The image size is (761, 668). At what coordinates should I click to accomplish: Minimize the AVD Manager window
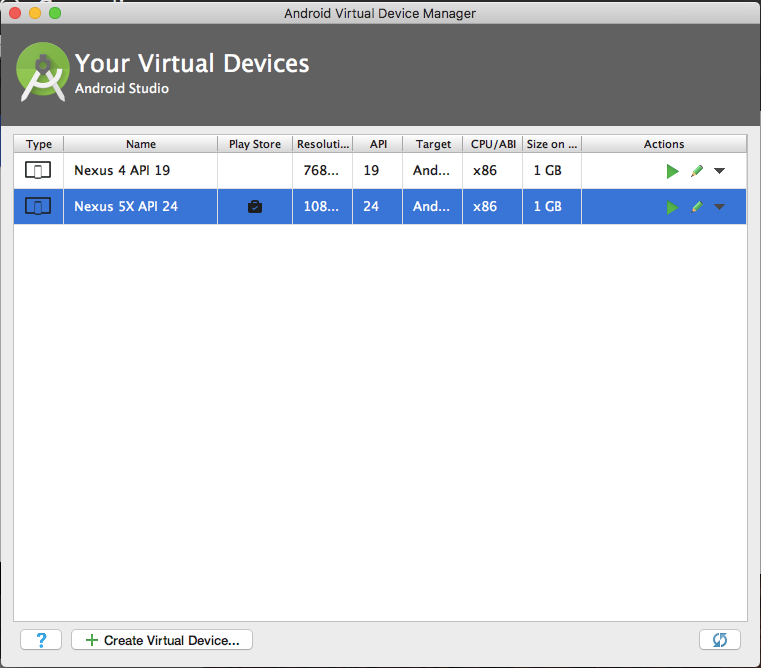tap(35, 13)
